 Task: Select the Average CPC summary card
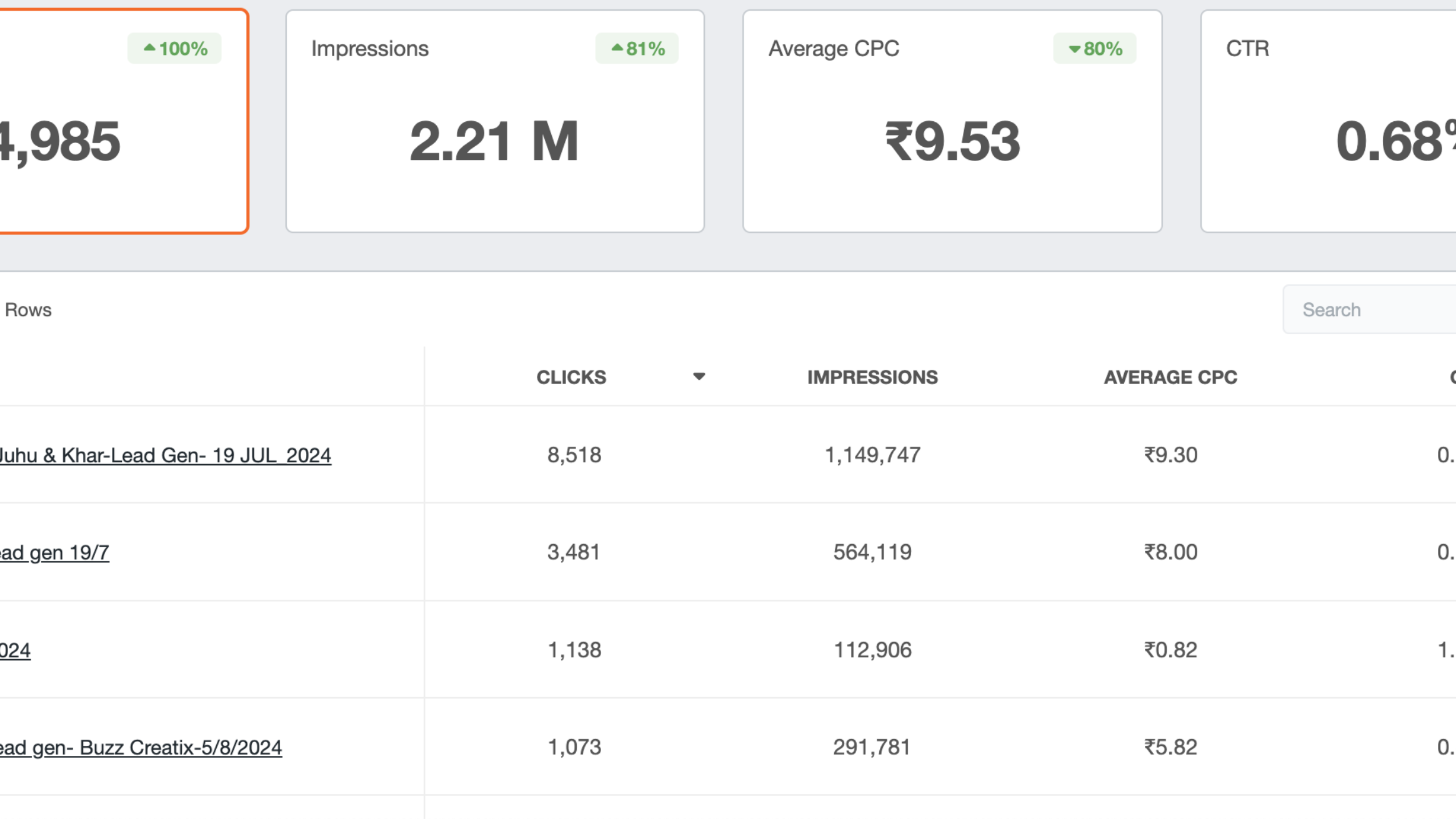pyautogui.click(x=952, y=121)
